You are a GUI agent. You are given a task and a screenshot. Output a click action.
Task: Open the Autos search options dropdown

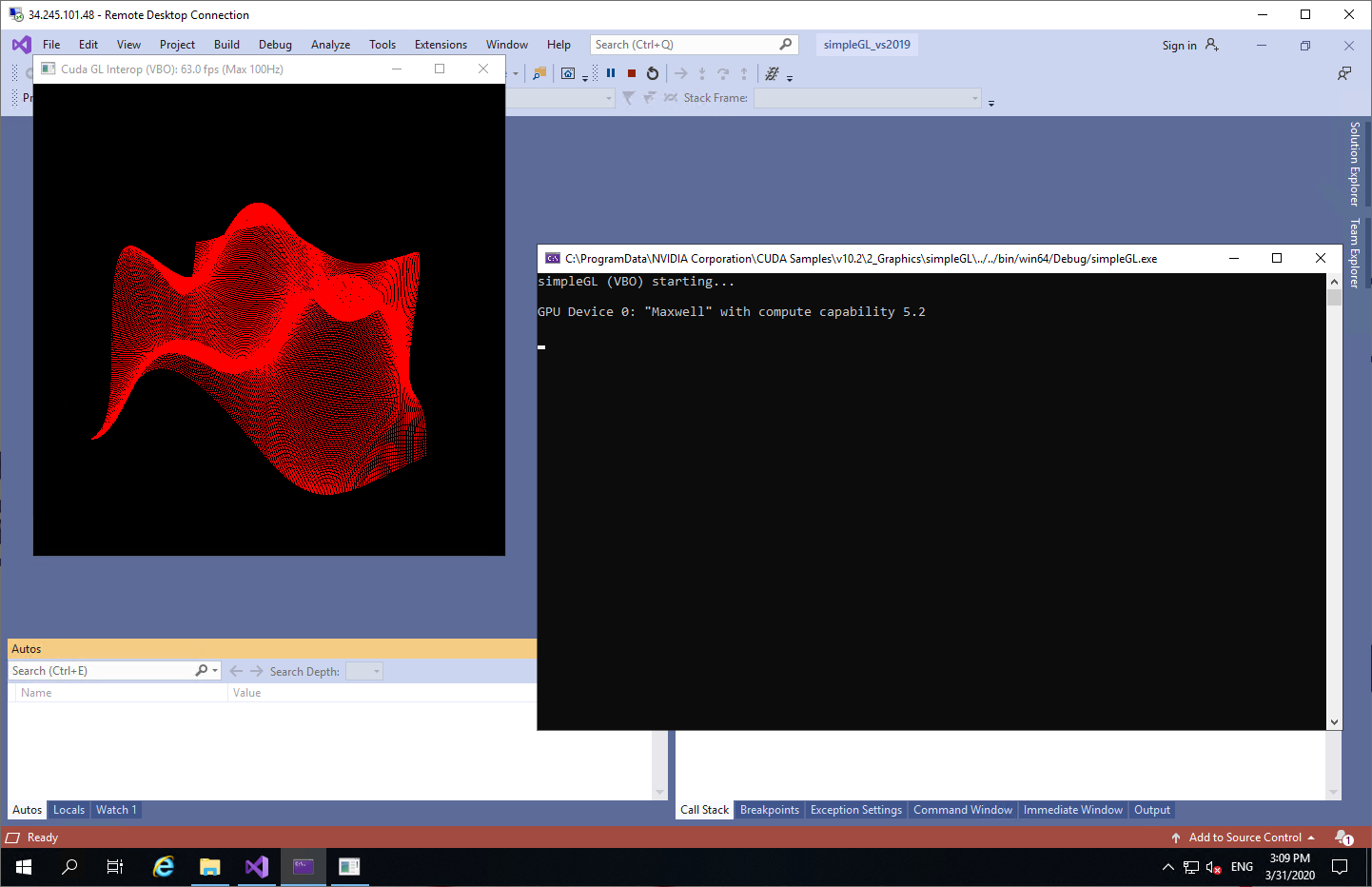tap(215, 671)
